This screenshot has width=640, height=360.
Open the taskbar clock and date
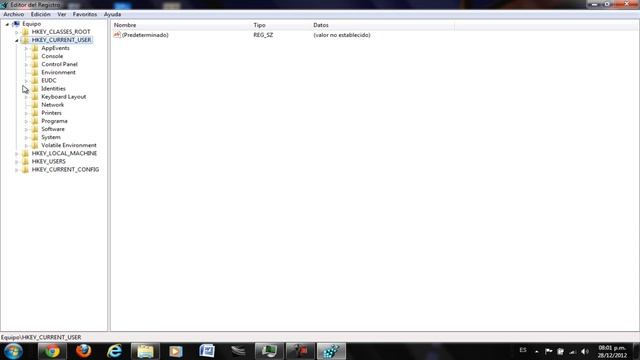tap(612, 351)
